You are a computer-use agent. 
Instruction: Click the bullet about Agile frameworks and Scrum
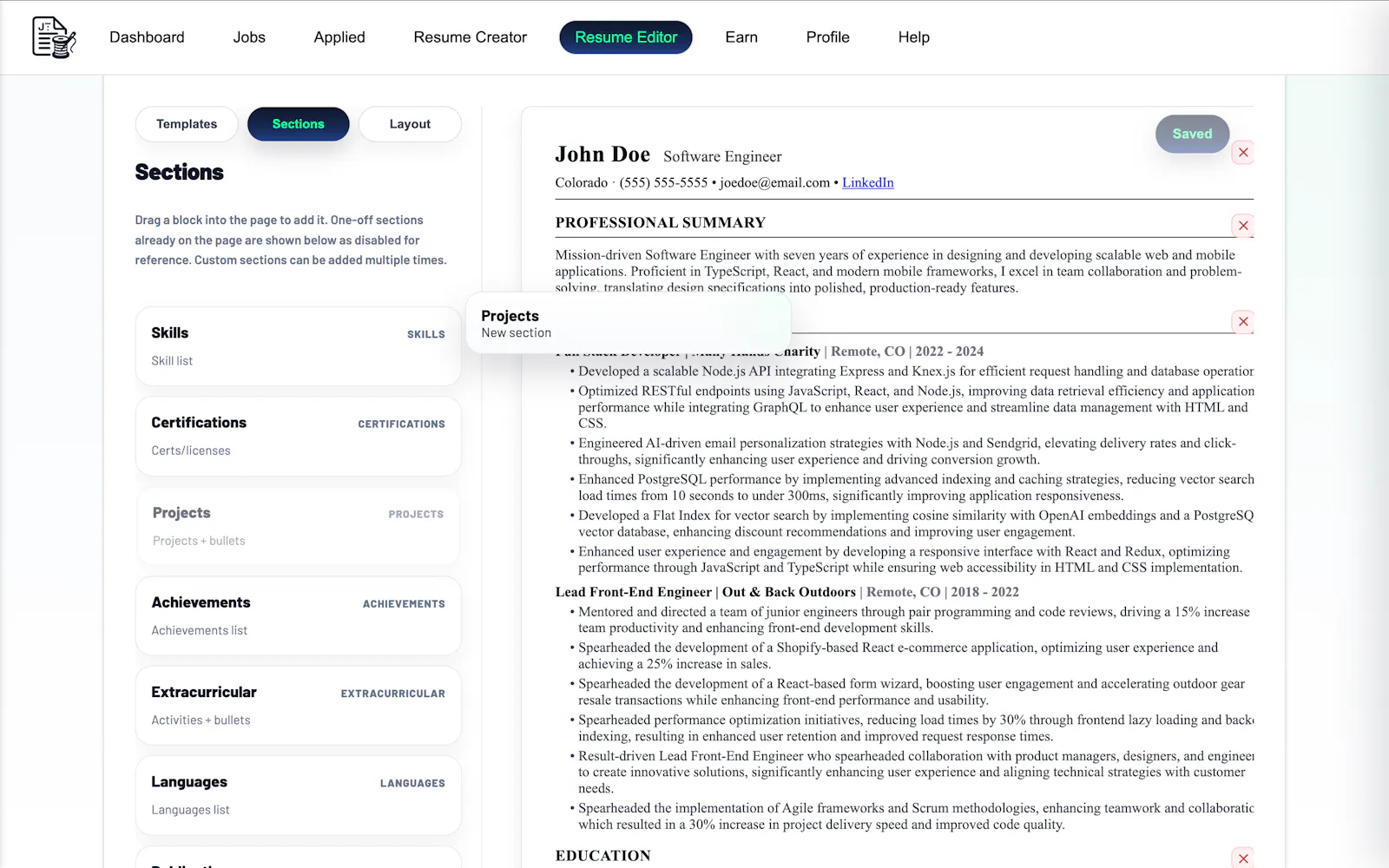pyautogui.click(x=916, y=817)
